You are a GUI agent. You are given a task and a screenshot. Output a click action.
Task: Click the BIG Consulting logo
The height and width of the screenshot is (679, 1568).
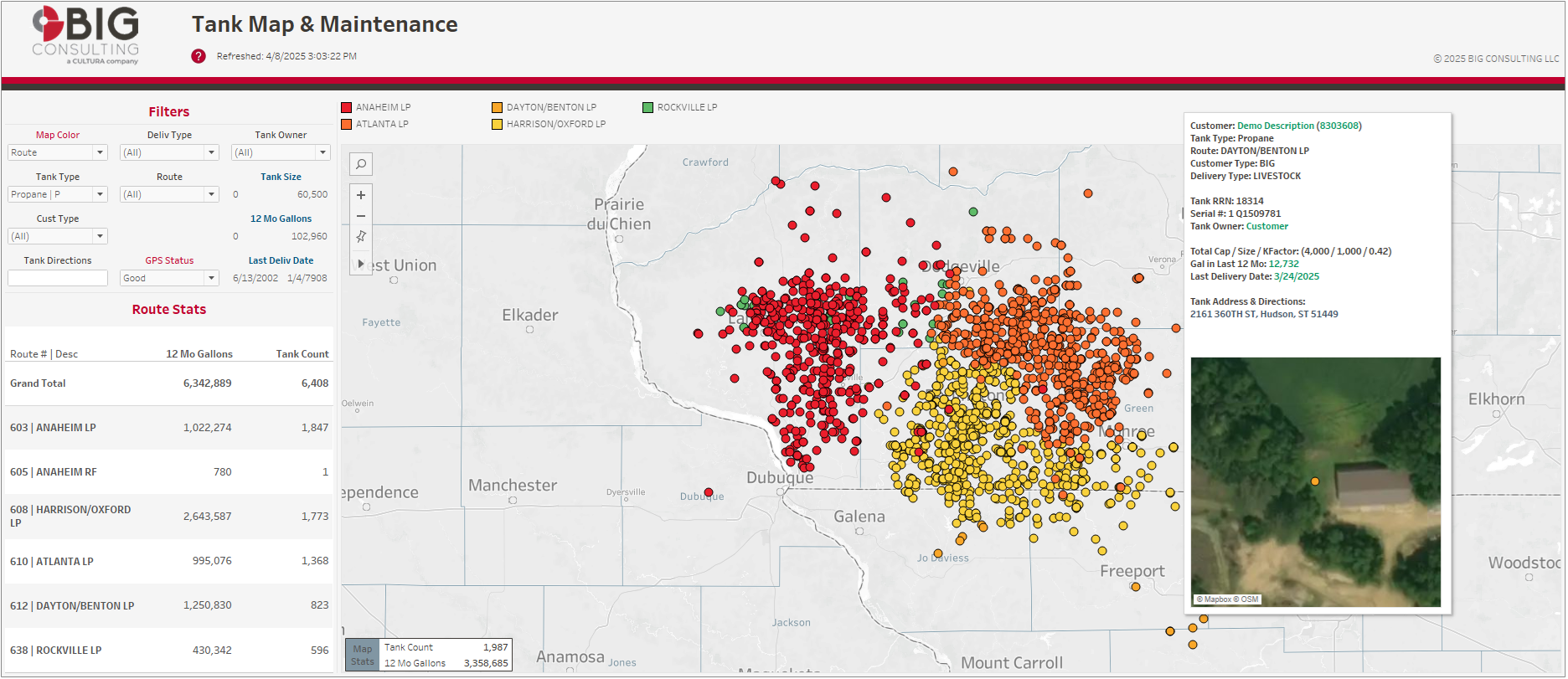pyautogui.click(x=85, y=35)
